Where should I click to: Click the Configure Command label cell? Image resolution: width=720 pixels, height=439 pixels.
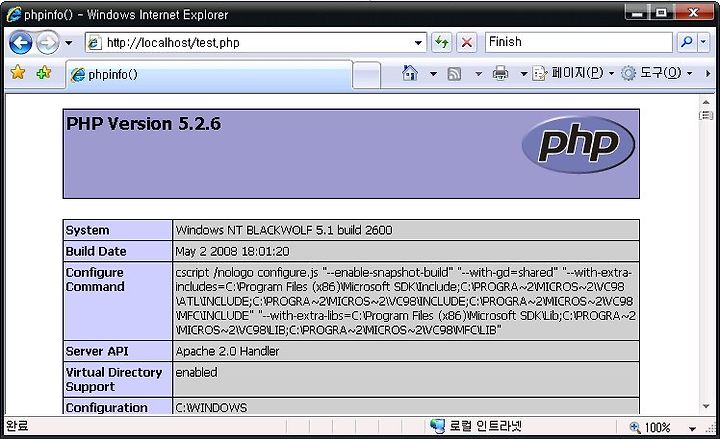118,301
